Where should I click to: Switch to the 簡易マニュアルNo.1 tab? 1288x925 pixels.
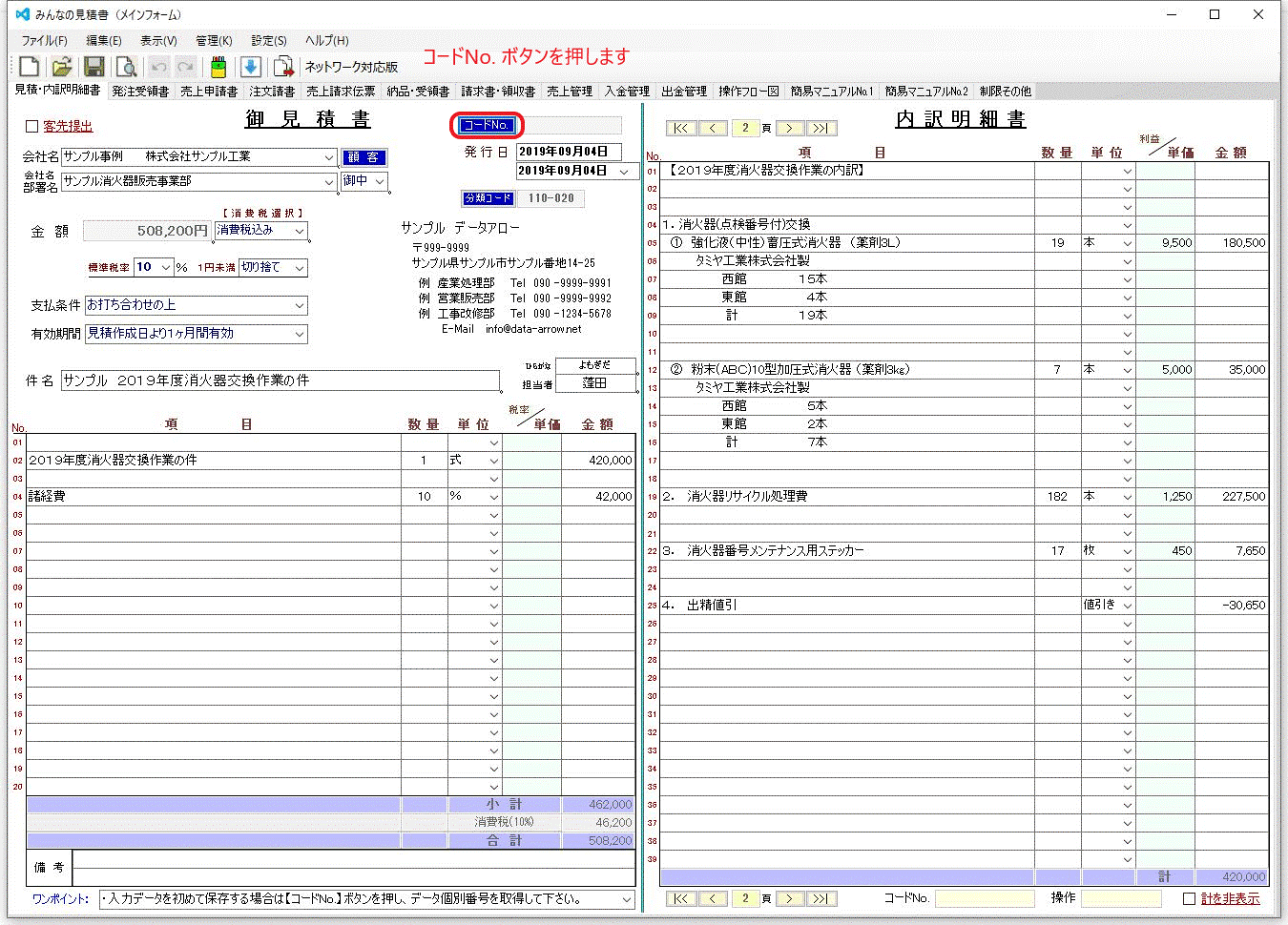pyautogui.click(x=832, y=92)
